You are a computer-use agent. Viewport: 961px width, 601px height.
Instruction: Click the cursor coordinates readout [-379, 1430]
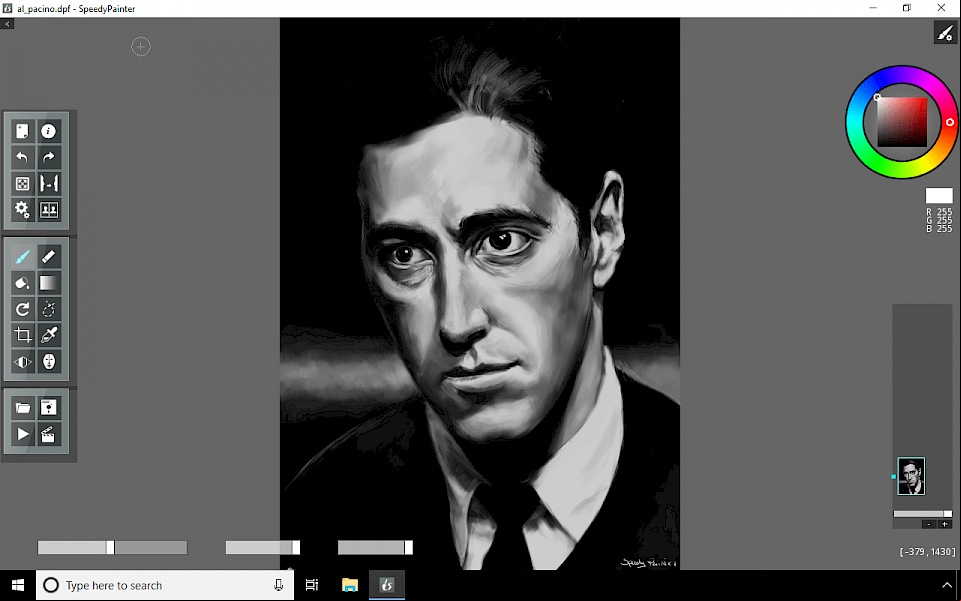coord(927,552)
